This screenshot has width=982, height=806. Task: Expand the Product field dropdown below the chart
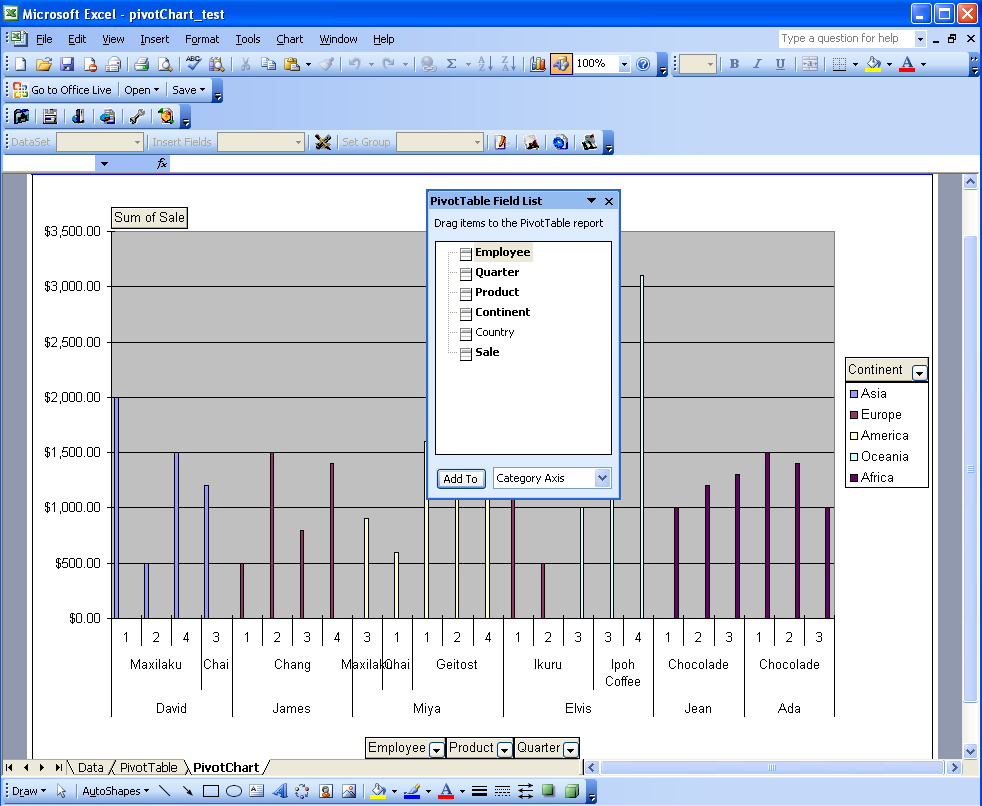(x=504, y=747)
